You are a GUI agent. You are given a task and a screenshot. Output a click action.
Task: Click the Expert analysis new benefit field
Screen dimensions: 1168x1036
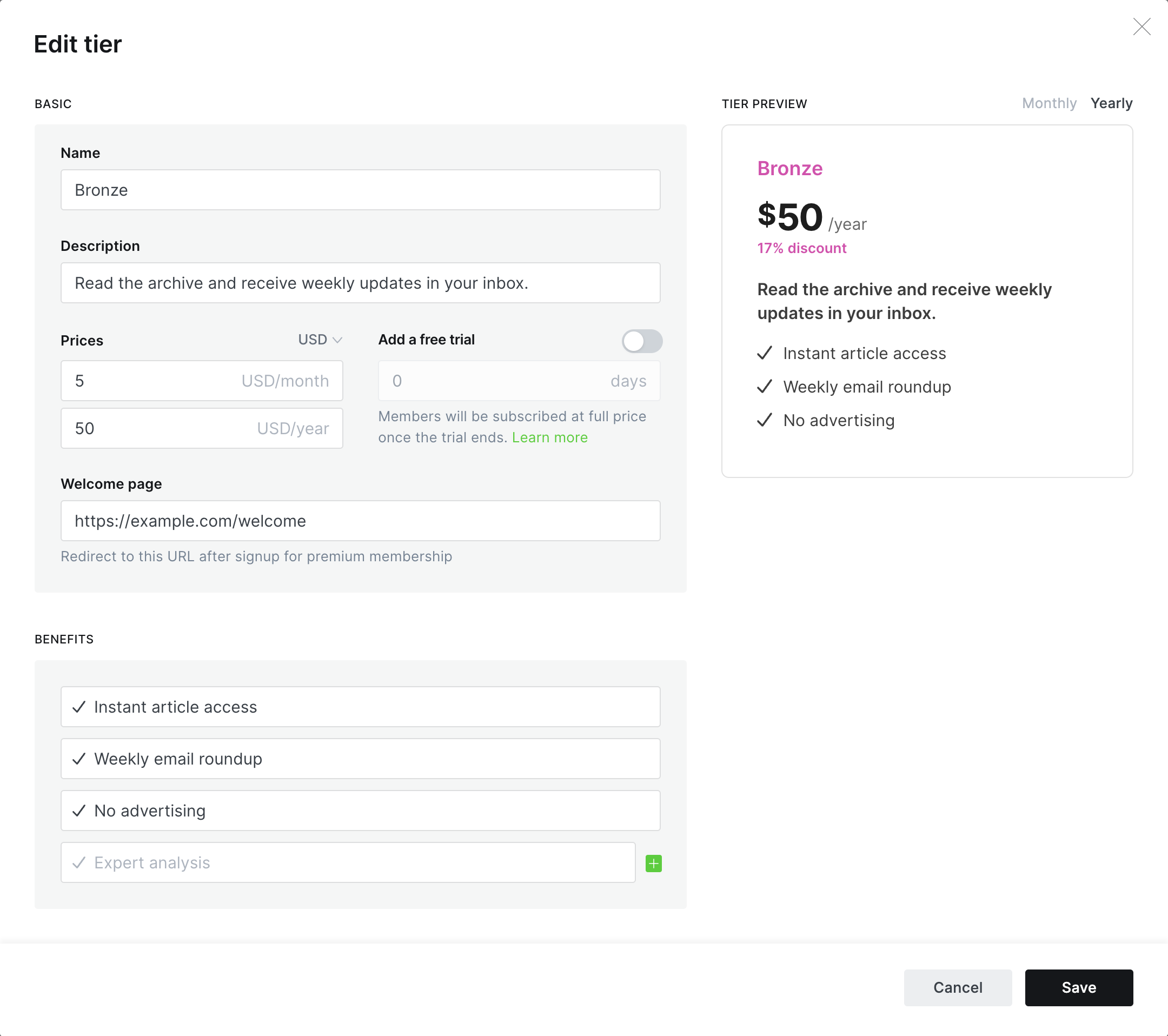tap(360, 862)
